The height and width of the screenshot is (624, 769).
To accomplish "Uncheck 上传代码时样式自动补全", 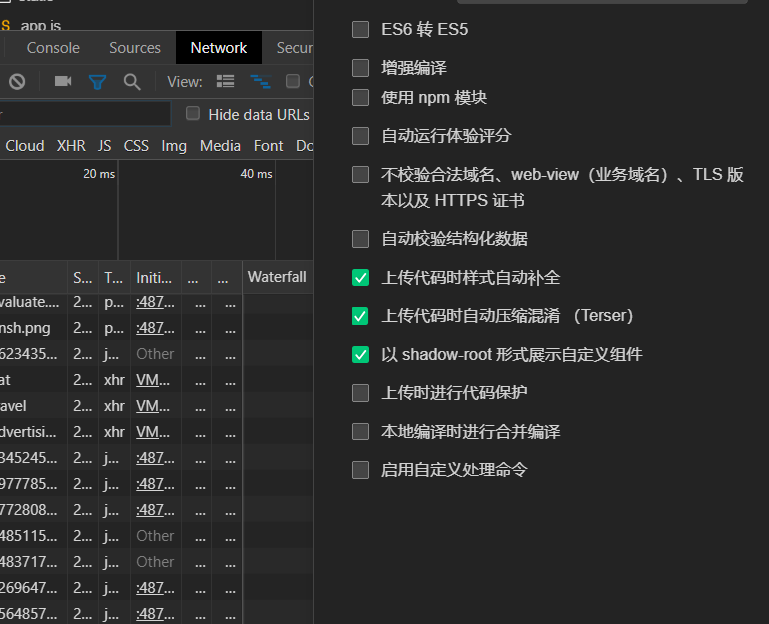I will [360, 278].
